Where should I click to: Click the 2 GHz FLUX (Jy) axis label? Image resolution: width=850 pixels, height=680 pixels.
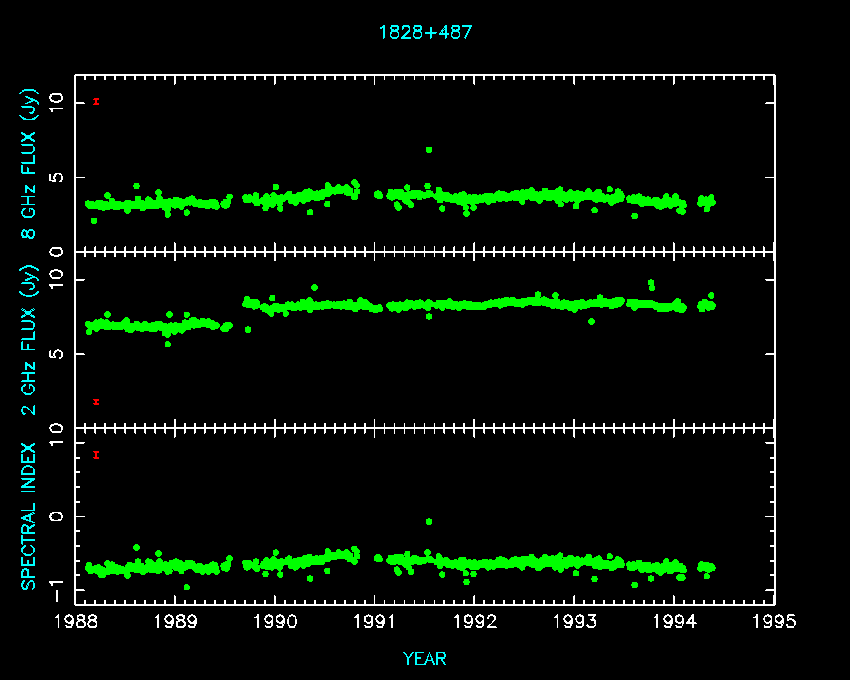pyautogui.click(x=31, y=340)
